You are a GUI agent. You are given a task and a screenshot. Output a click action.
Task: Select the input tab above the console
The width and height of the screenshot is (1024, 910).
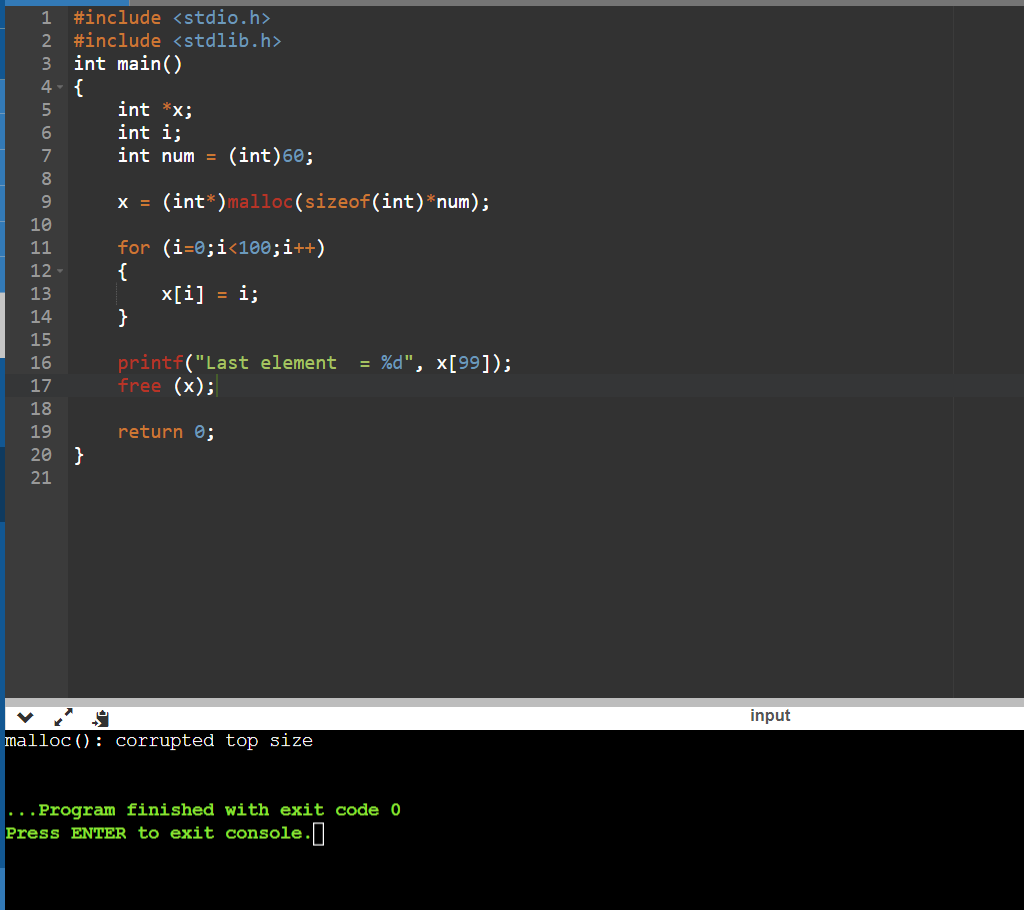(x=769, y=715)
